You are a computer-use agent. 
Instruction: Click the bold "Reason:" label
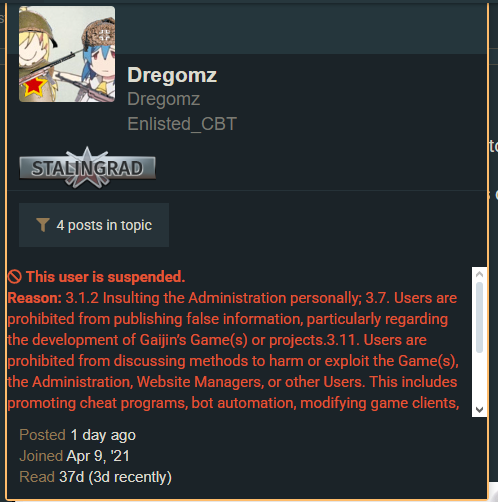[x=35, y=298]
